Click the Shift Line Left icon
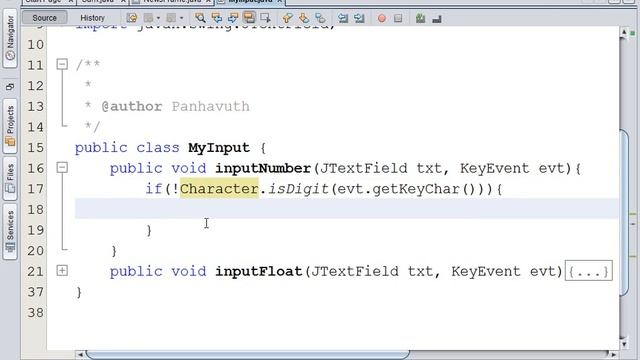This screenshot has width=640, height=360. [x=343, y=18]
